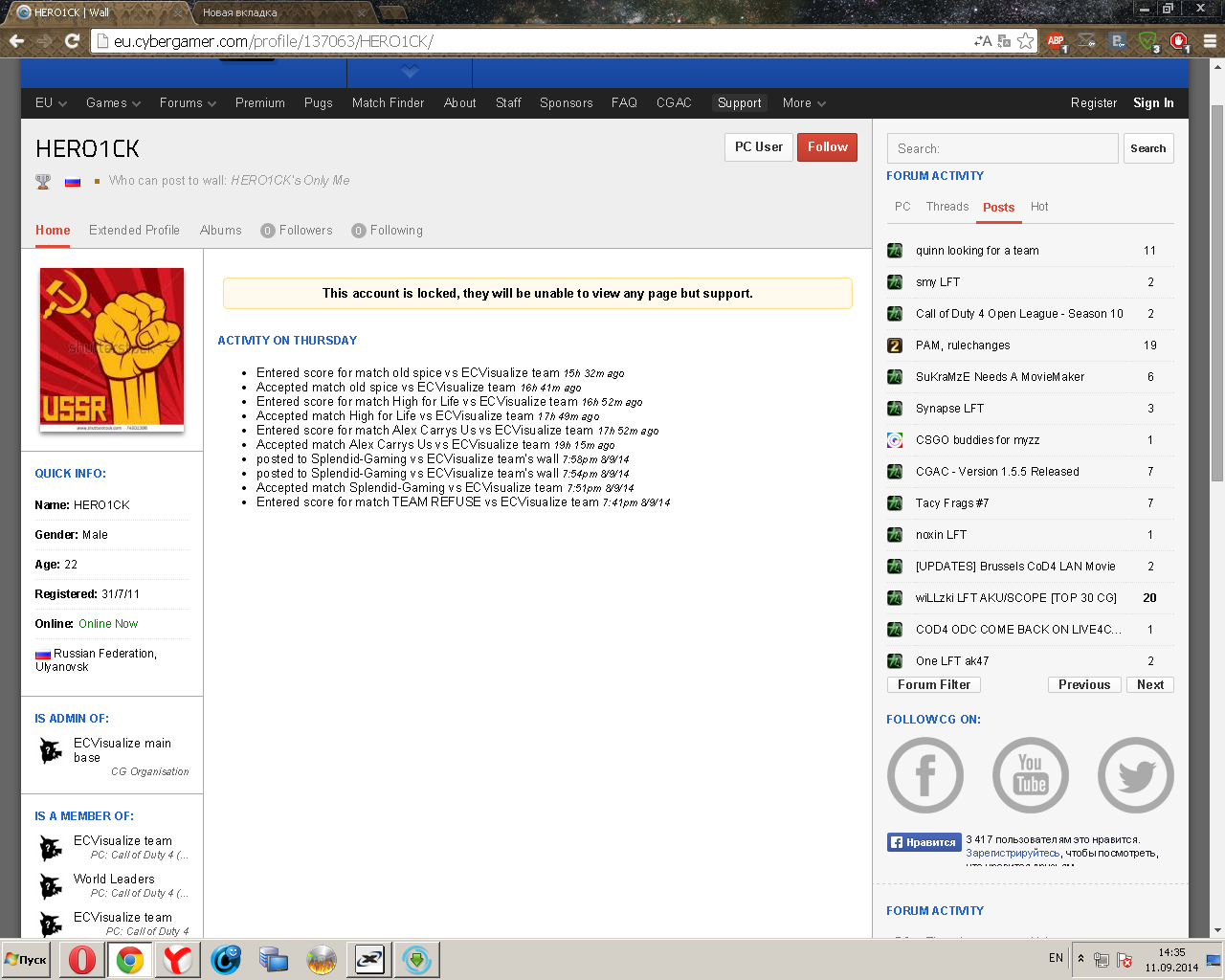The image size is (1225, 980).
Task: Click the ECVisualize main base team logo
Action: [x=51, y=750]
